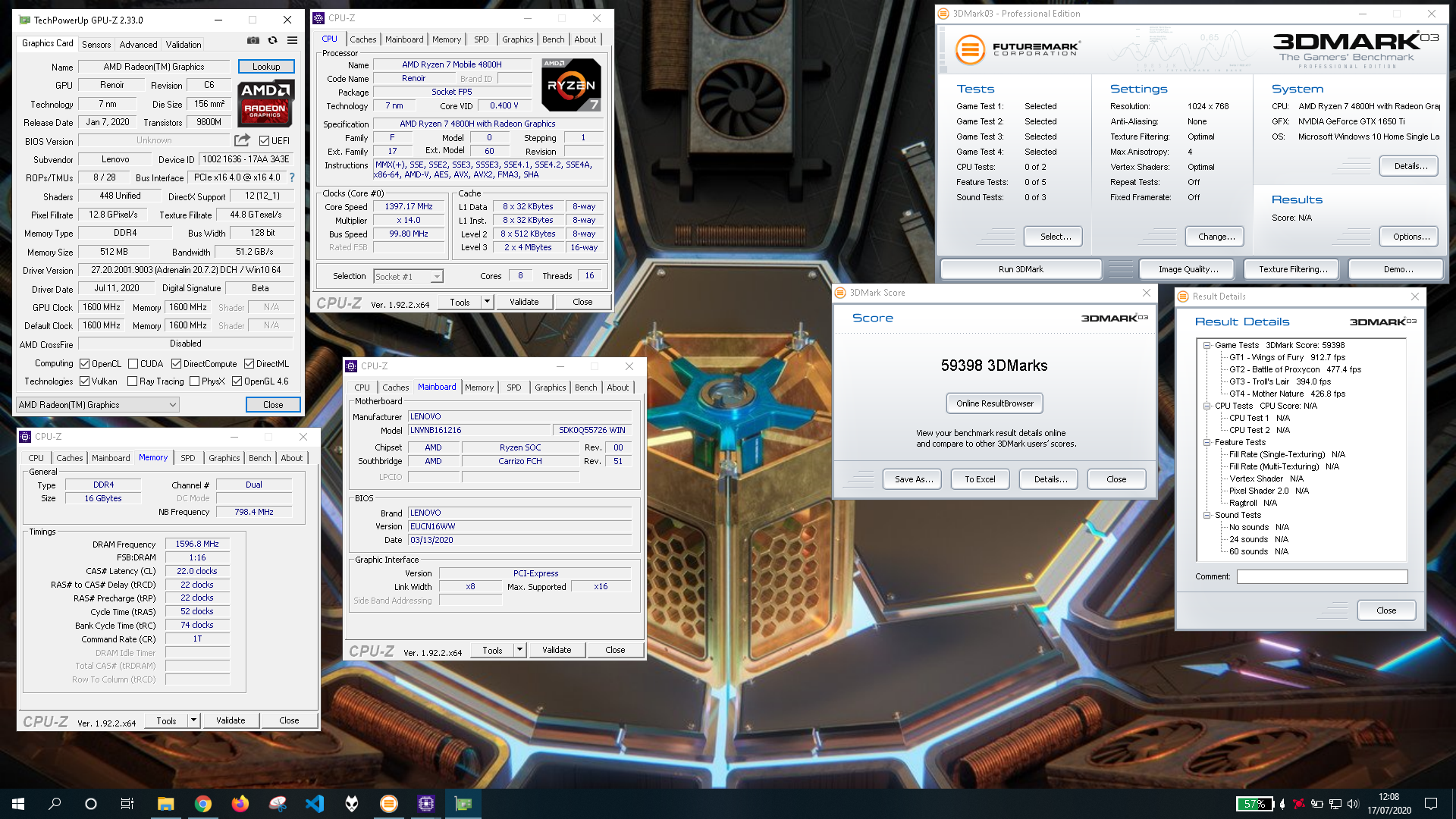Click the Bus Interface question mark icon
The width and height of the screenshot is (1456, 819).
tap(292, 177)
